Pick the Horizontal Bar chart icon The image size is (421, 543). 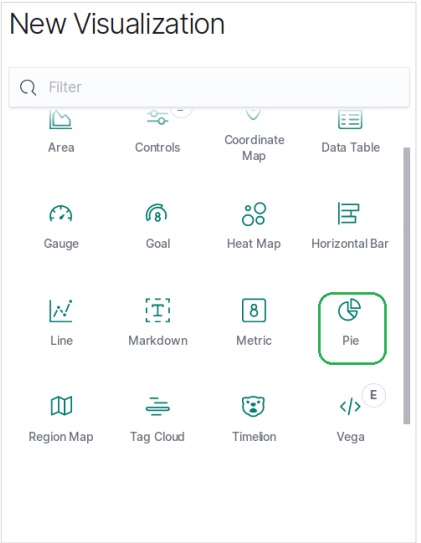[x=349, y=213]
